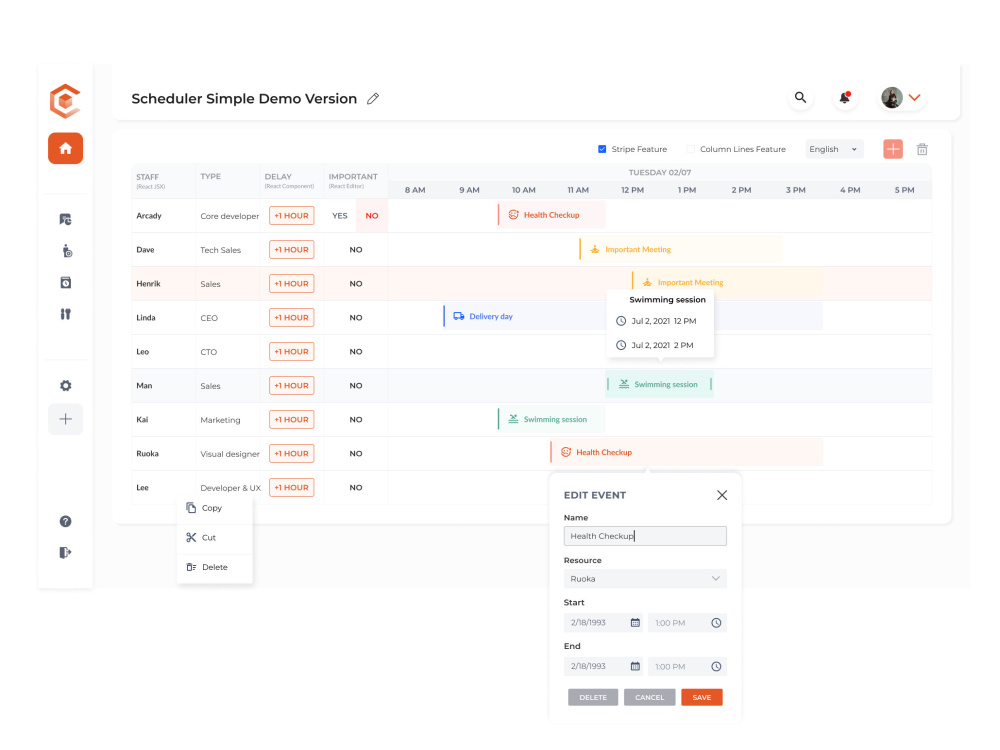This screenshot has height=750, width=1000.
Task: Open the Resource dropdown showing Ruoka
Action: [645, 578]
